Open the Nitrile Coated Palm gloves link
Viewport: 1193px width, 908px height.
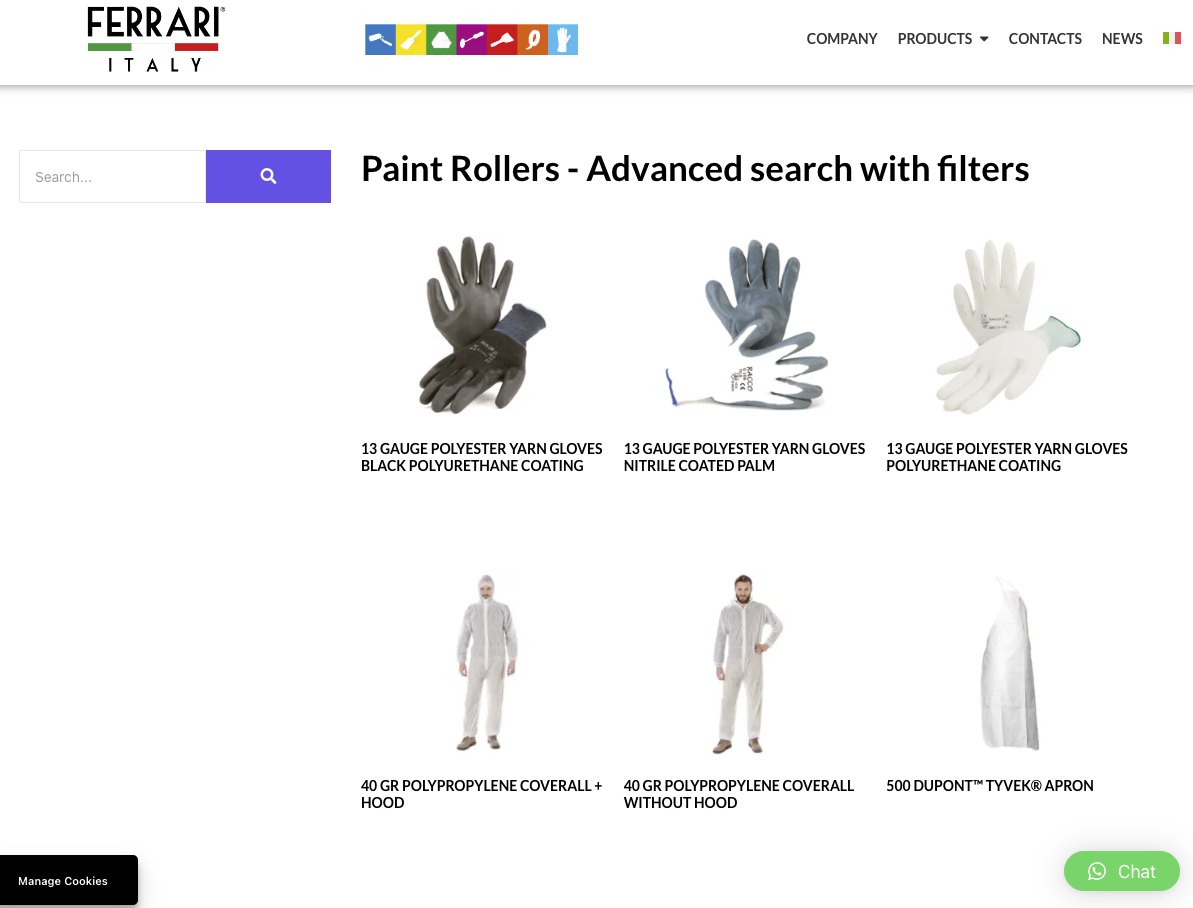744,457
